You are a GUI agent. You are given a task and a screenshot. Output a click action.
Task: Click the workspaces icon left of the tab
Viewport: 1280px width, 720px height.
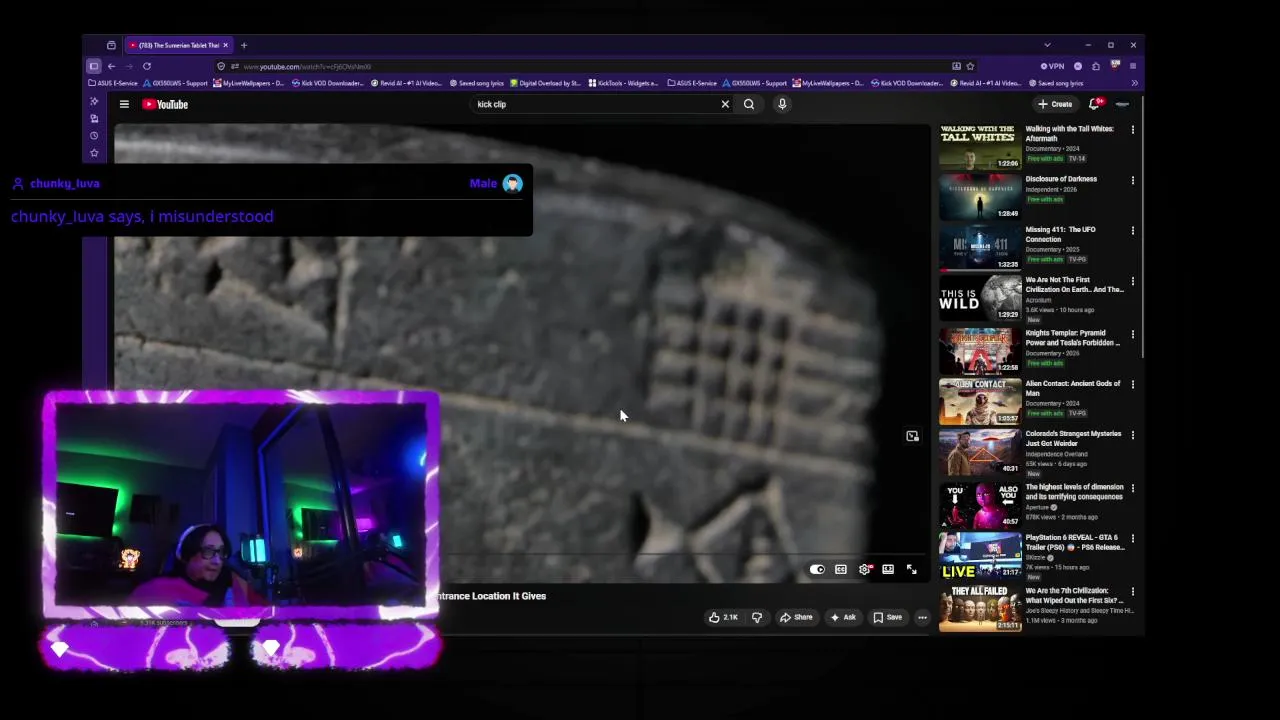tap(111, 45)
